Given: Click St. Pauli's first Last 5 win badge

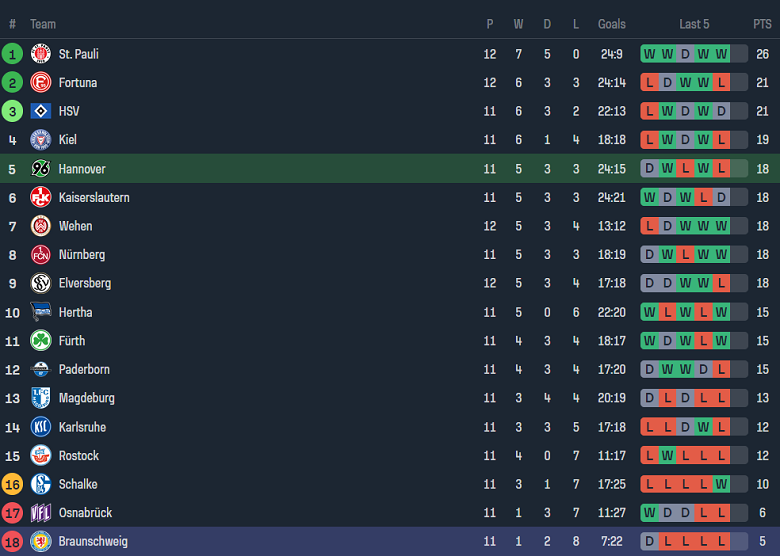Looking at the screenshot, I should [x=650, y=54].
